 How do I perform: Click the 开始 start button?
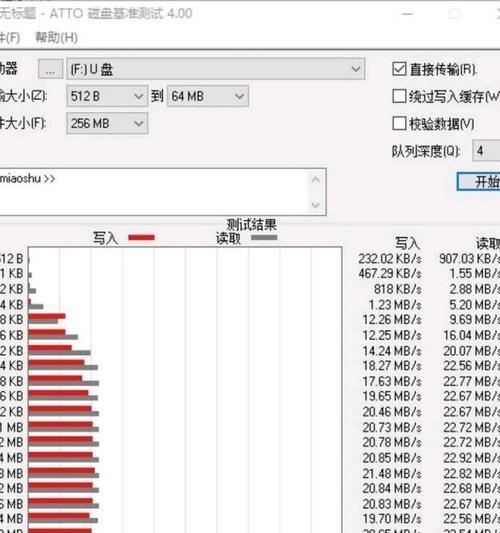pyautogui.click(x=479, y=182)
